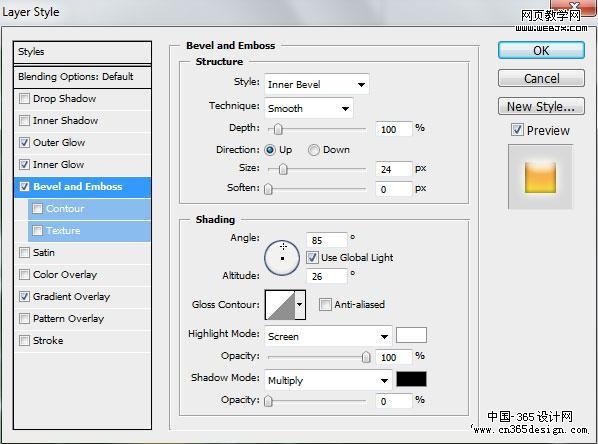The image size is (598, 444).
Task: Click the white Highlight Mode color swatch
Action: click(x=411, y=335)
